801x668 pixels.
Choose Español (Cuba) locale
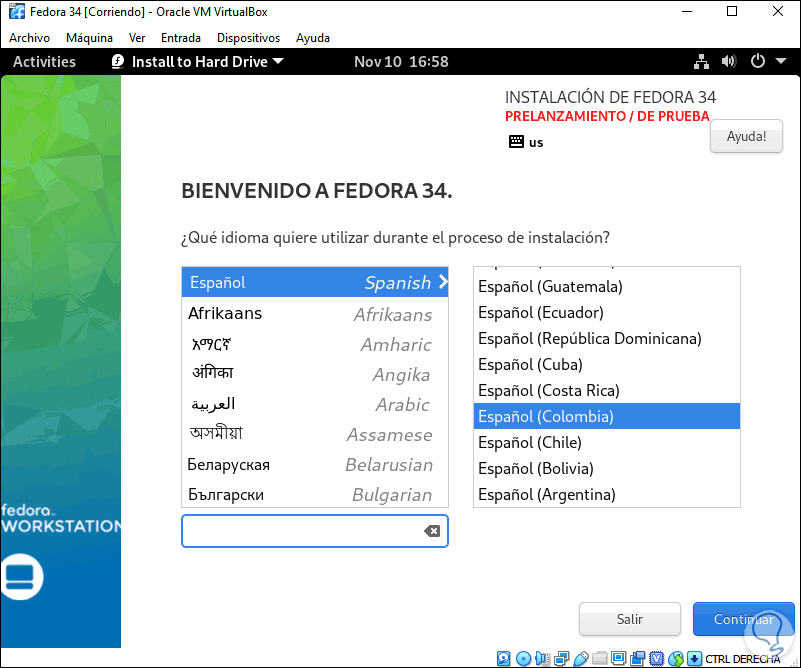click(606, 365)
